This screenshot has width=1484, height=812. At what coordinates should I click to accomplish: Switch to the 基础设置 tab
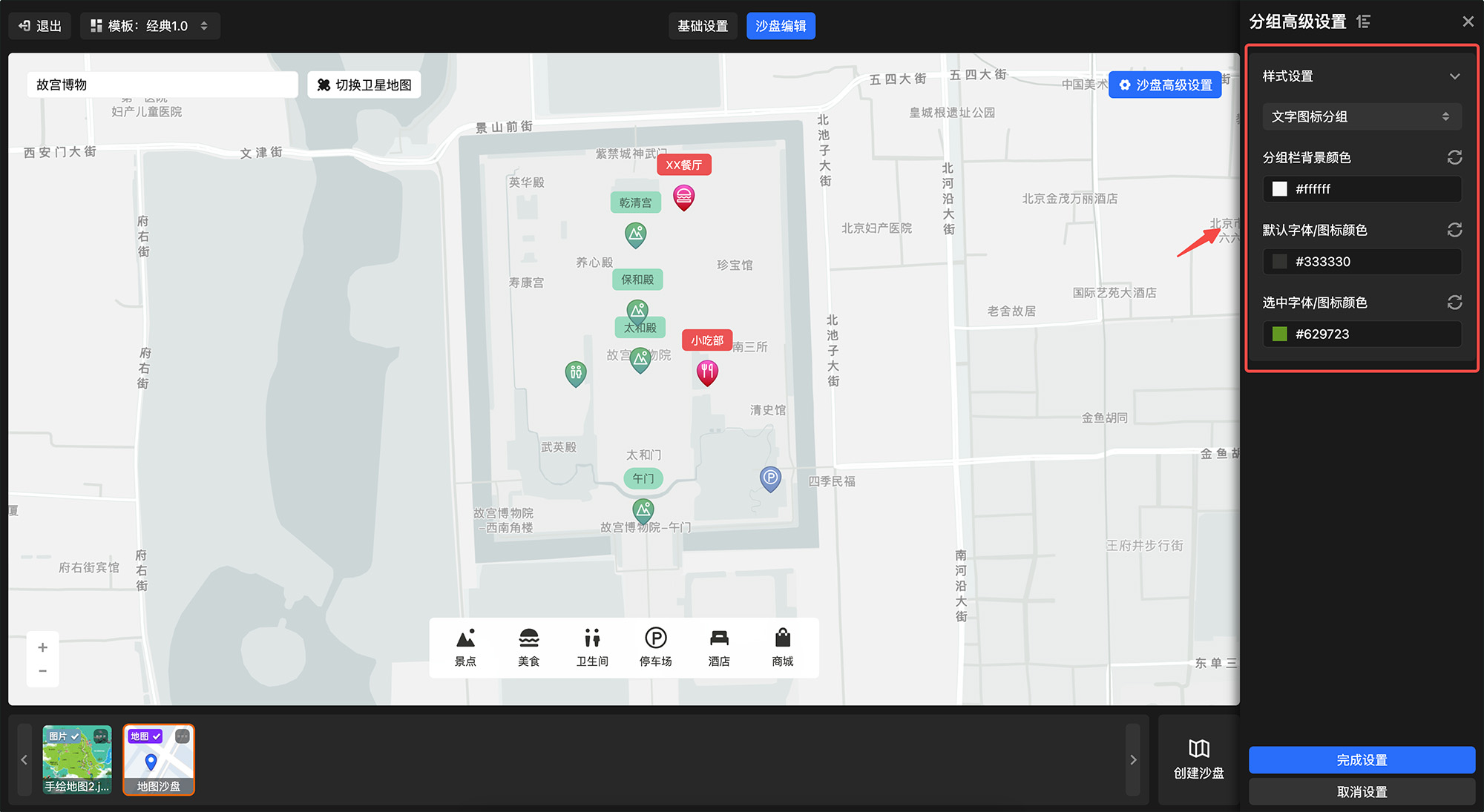703,26
